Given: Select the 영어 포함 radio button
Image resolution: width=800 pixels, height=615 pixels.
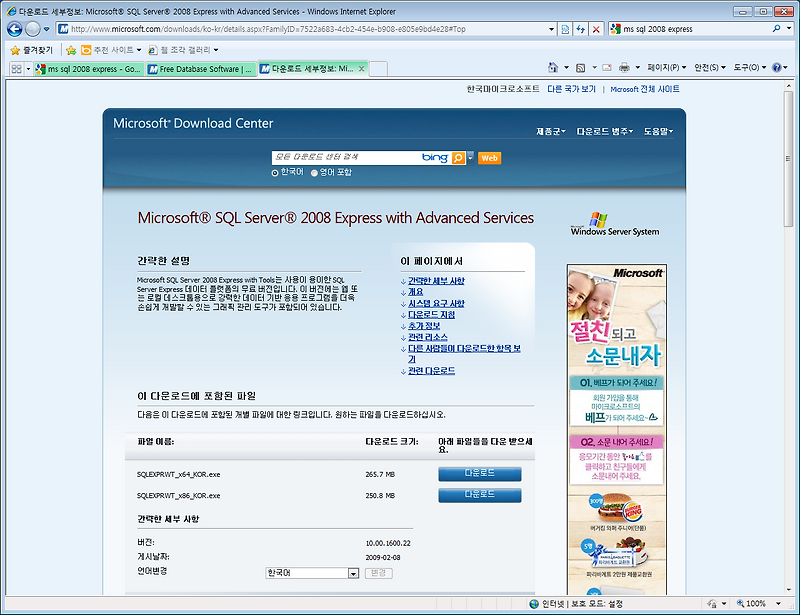Looking at the screenshot, I should 314,172.
